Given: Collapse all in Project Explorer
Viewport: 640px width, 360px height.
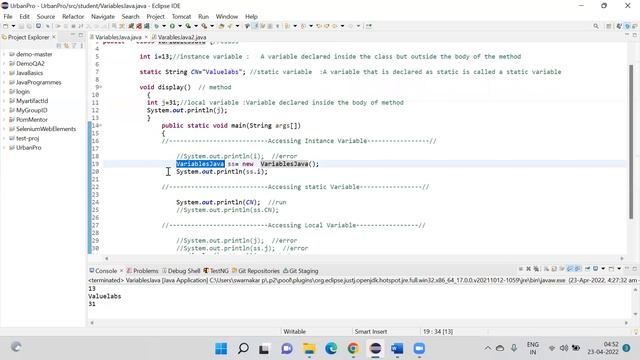Looking at the screenshot, I should click(x=59, y=46).
